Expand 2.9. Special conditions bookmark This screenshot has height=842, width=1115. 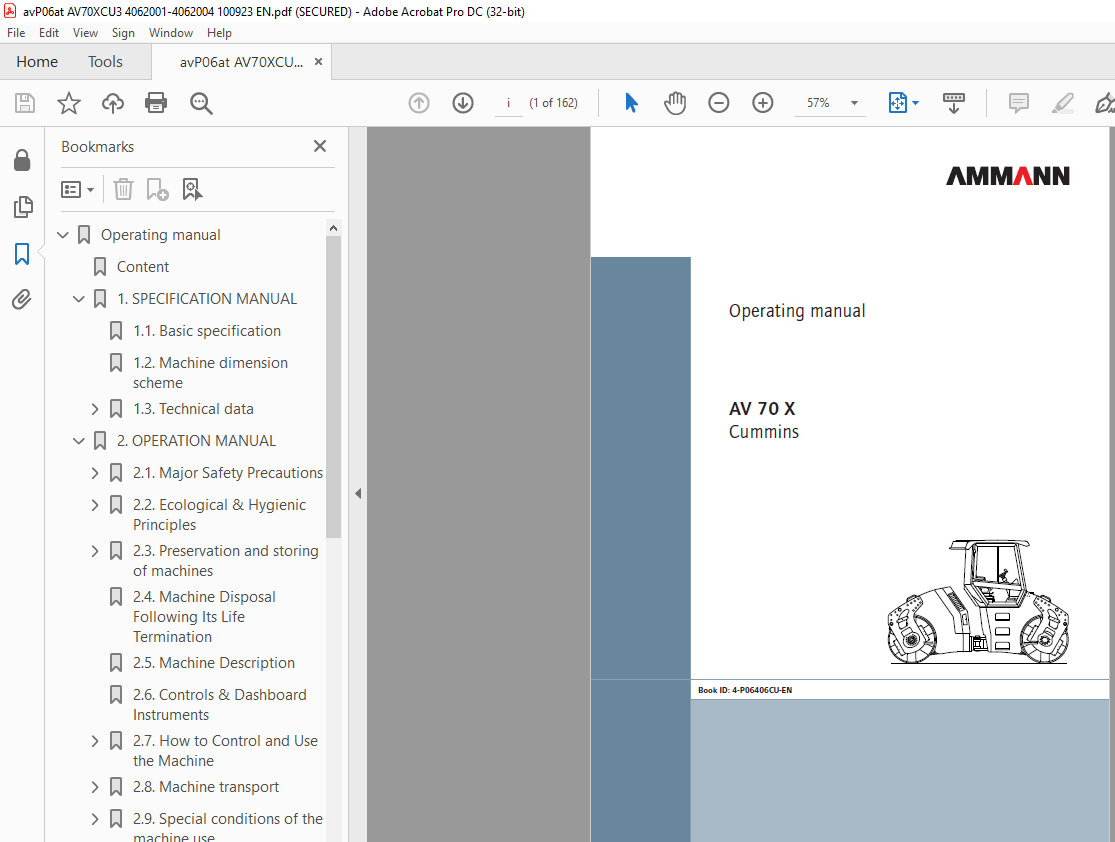[x=95, y=819]
